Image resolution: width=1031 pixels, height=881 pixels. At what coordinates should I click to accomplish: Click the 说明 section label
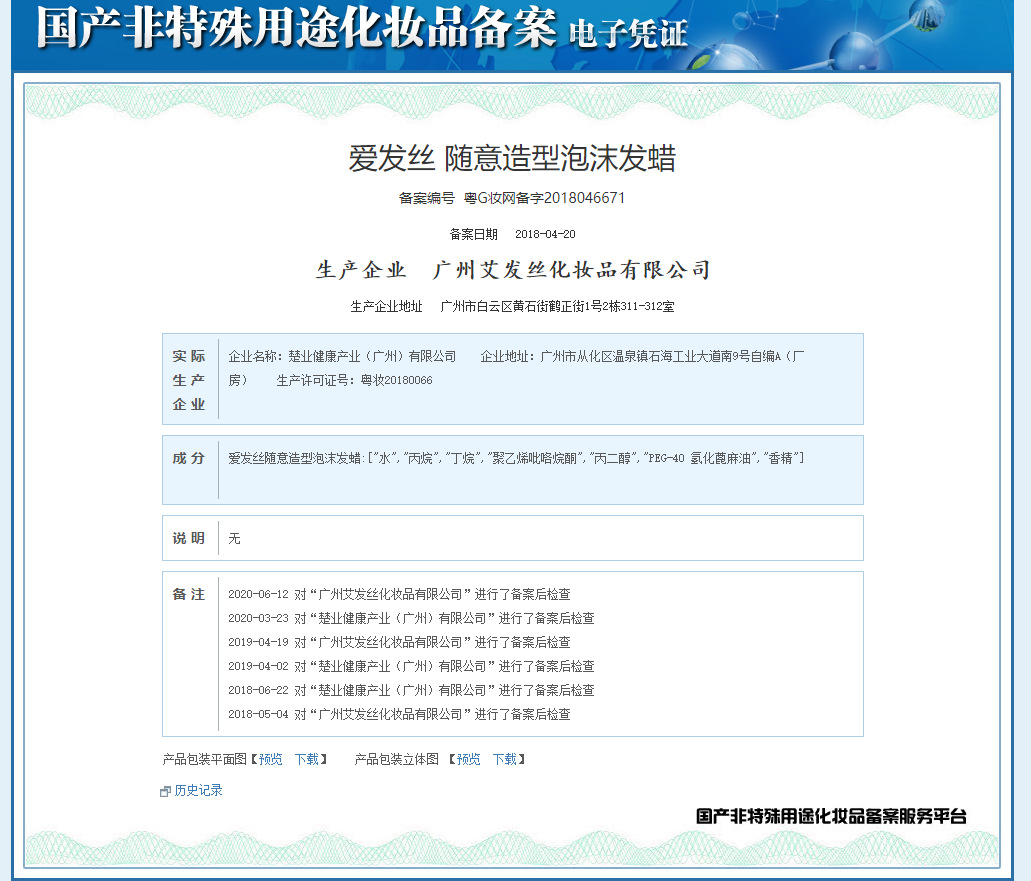[x=189, y=538]
